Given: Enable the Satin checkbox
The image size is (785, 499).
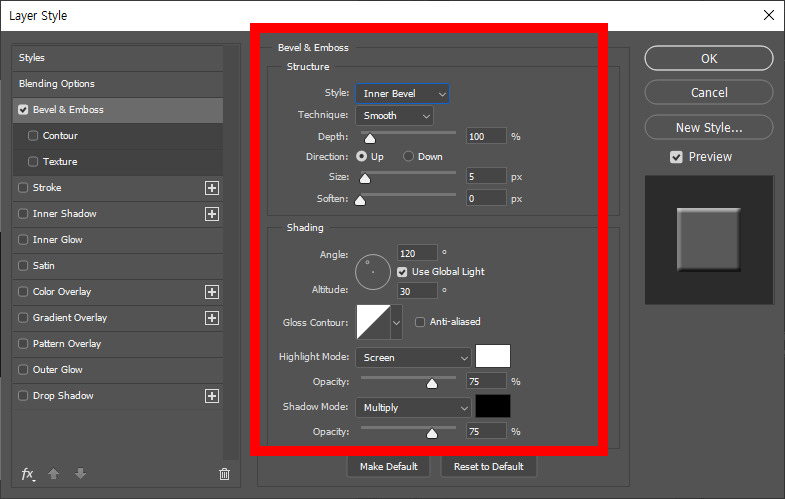Looking at the screenshot, I should (23, 266).
